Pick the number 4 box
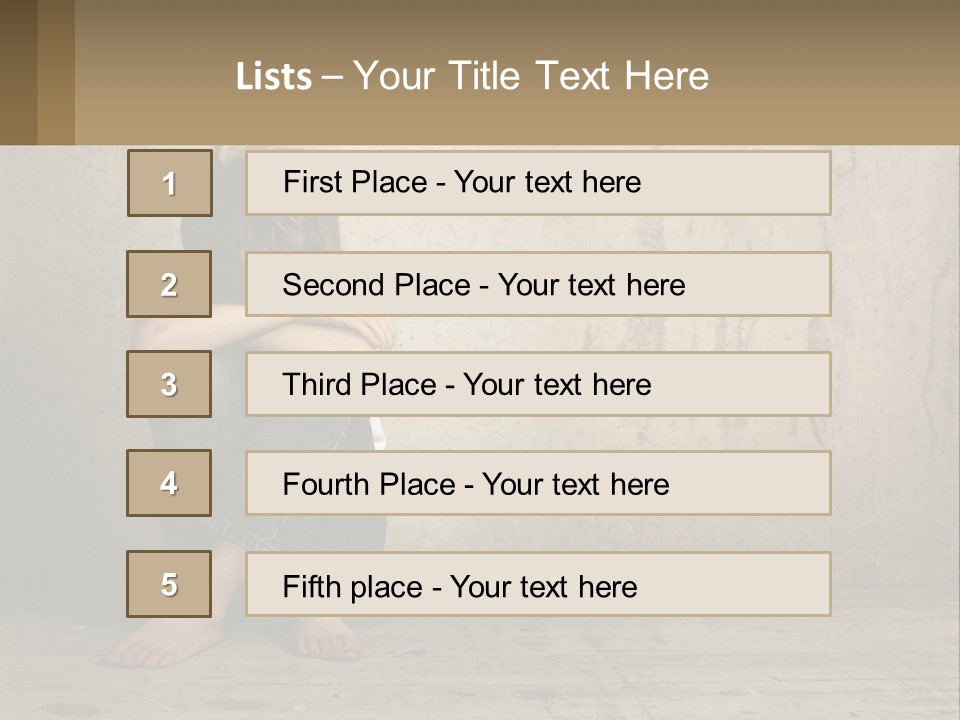This screenshot has width=960, height=720. point(169,483)
